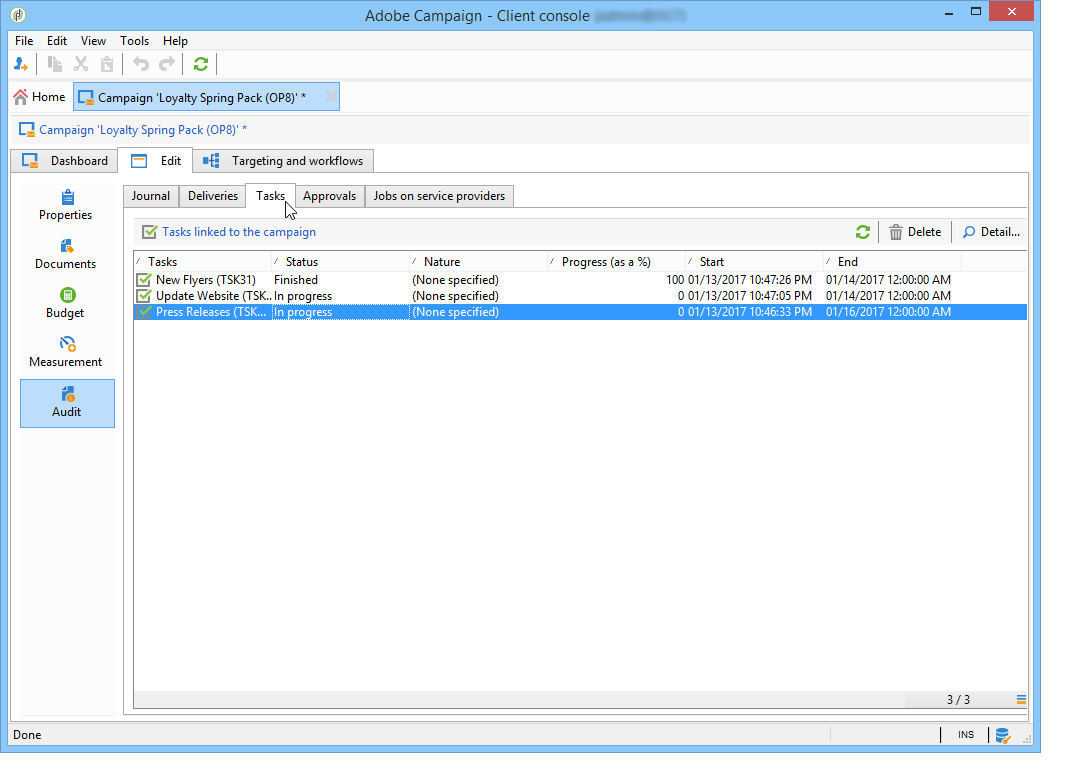Sort by the Nature column header

click(x=479, y=261)
